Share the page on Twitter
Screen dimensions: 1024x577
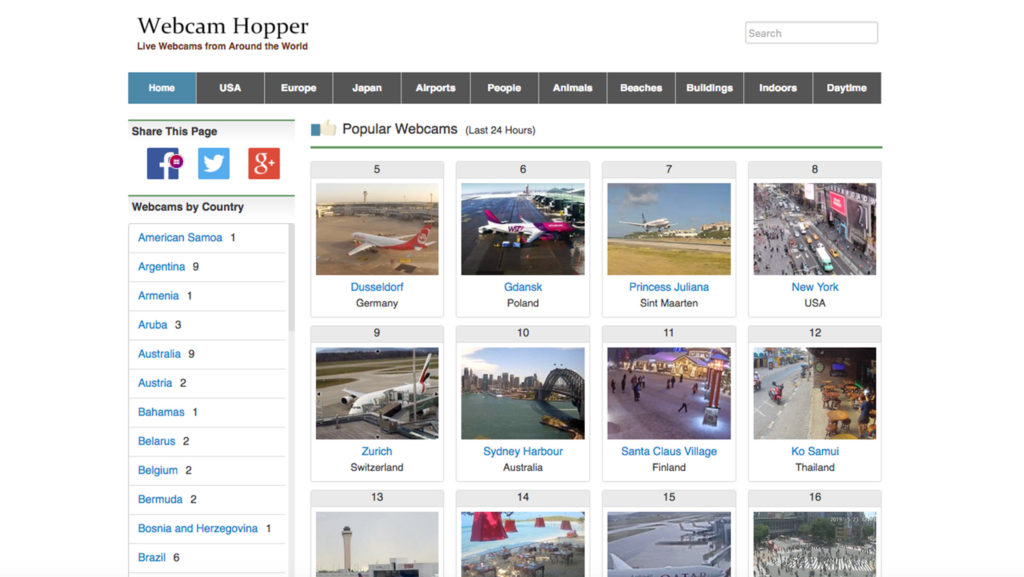tap(214, 163)
